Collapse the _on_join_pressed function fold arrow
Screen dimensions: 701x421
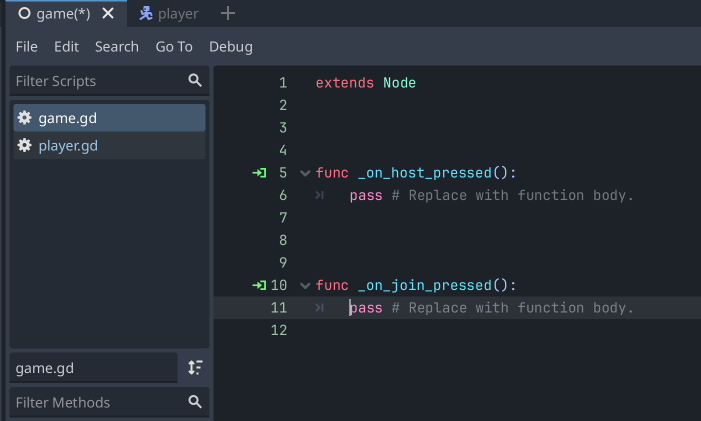(x=305, y=286)
